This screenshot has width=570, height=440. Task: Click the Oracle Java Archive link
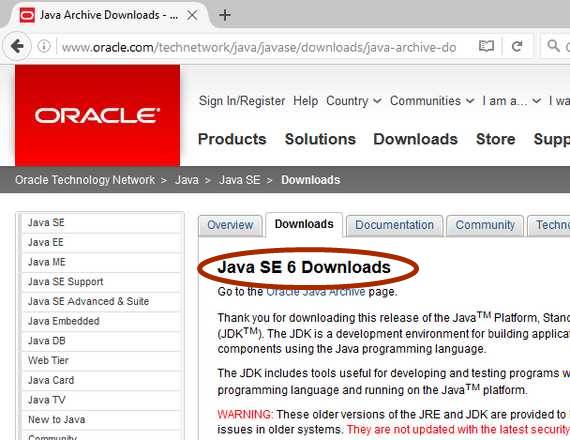[316, 292]
